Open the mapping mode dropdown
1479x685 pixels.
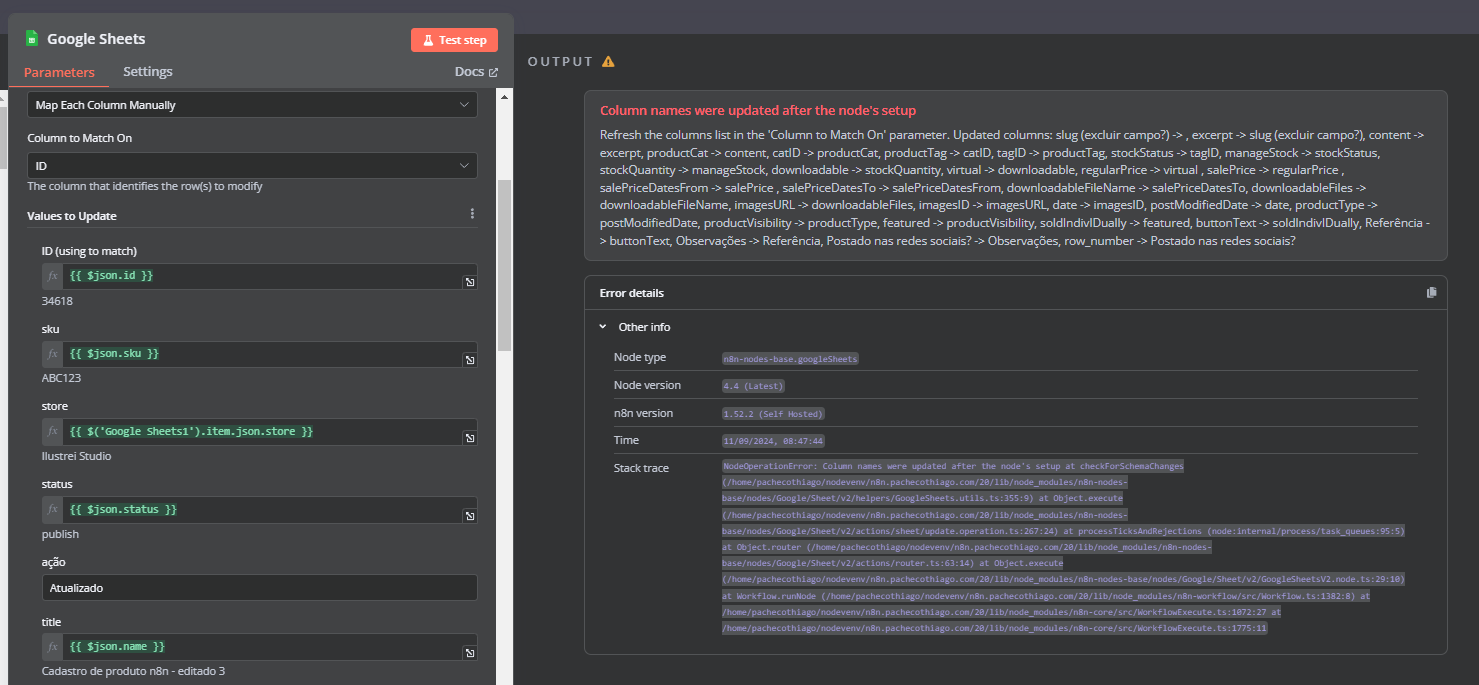252,105
